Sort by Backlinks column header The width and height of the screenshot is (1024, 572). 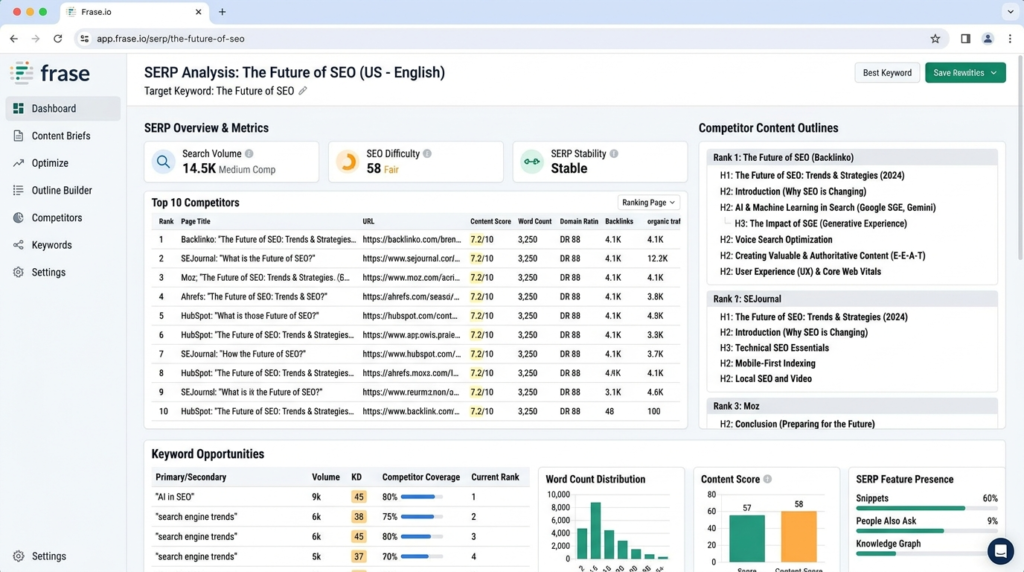click(x=619, y=221)
